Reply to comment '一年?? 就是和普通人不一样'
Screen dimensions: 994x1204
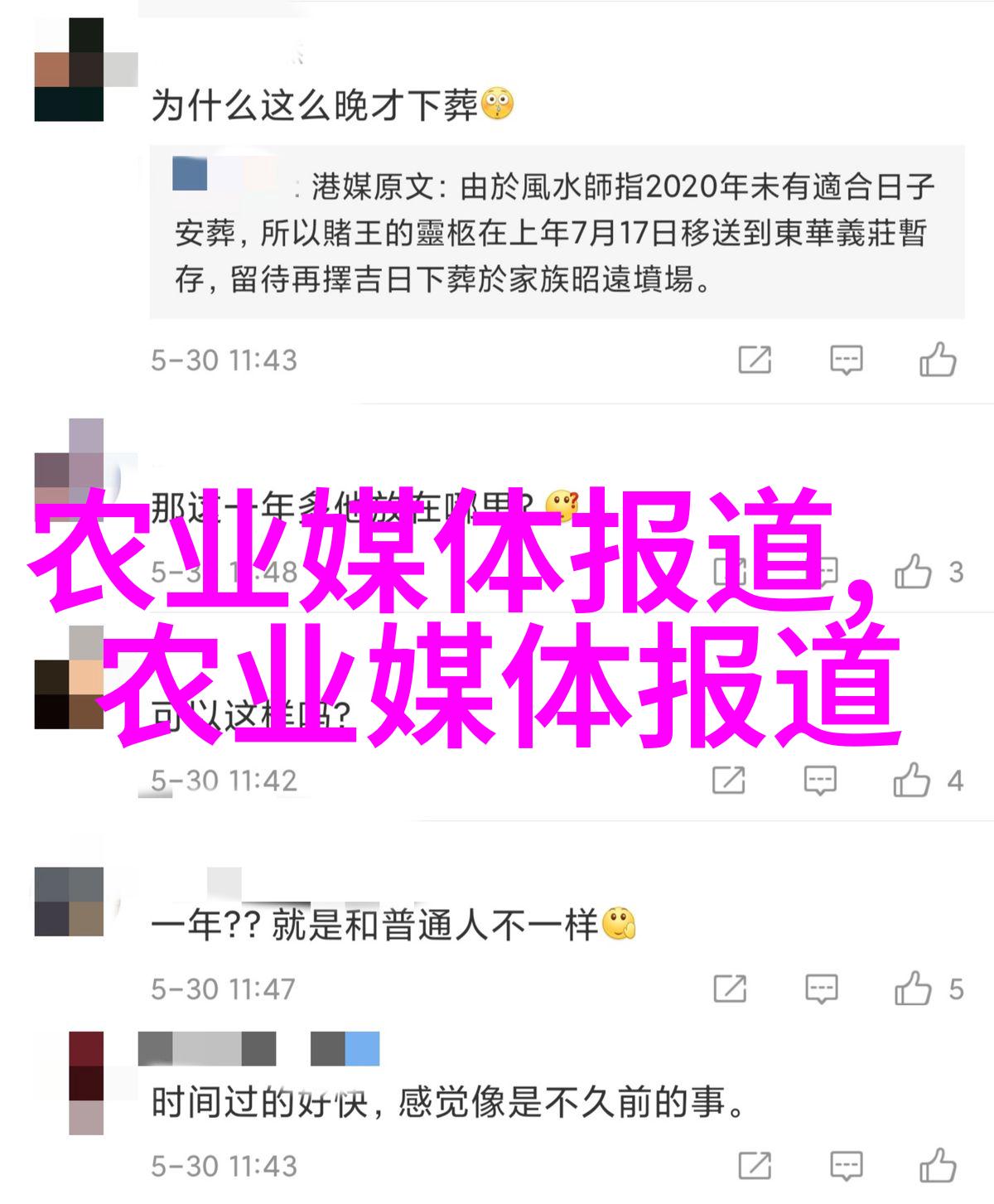coord(821,989)
